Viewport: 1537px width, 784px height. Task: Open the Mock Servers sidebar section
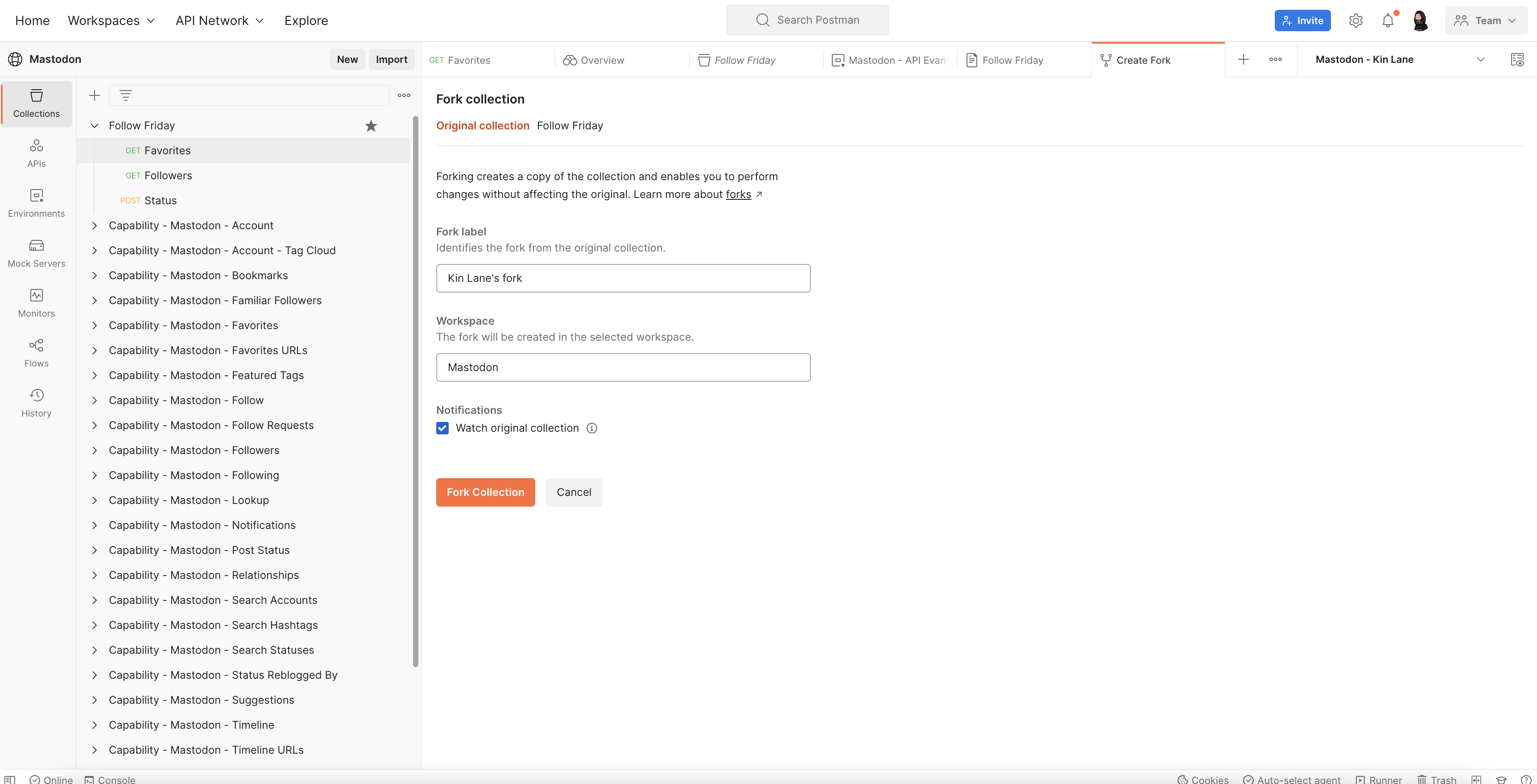pyautogui.click(x=37, y=254)
